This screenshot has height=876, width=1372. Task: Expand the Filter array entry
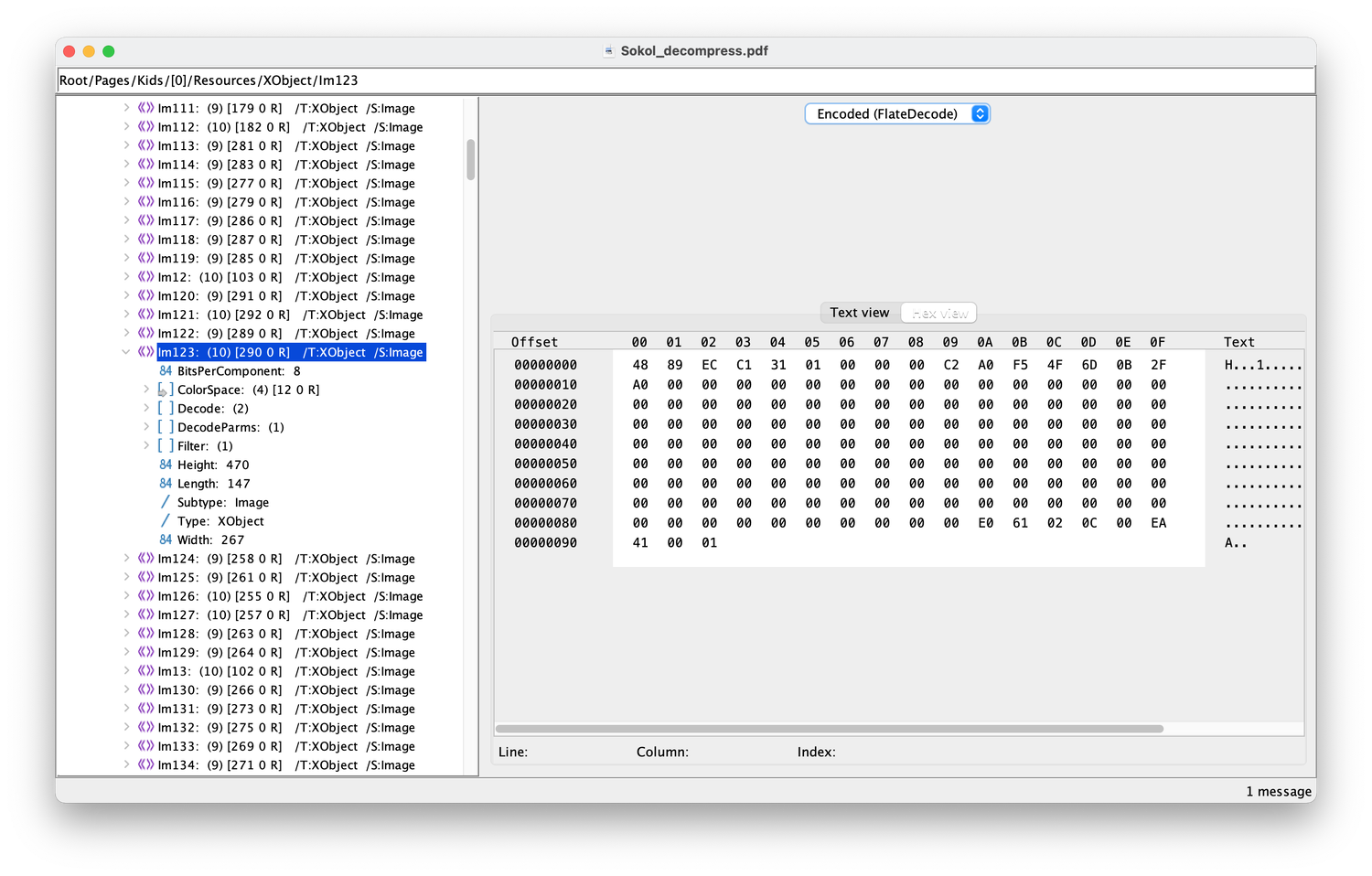[146, 445]
